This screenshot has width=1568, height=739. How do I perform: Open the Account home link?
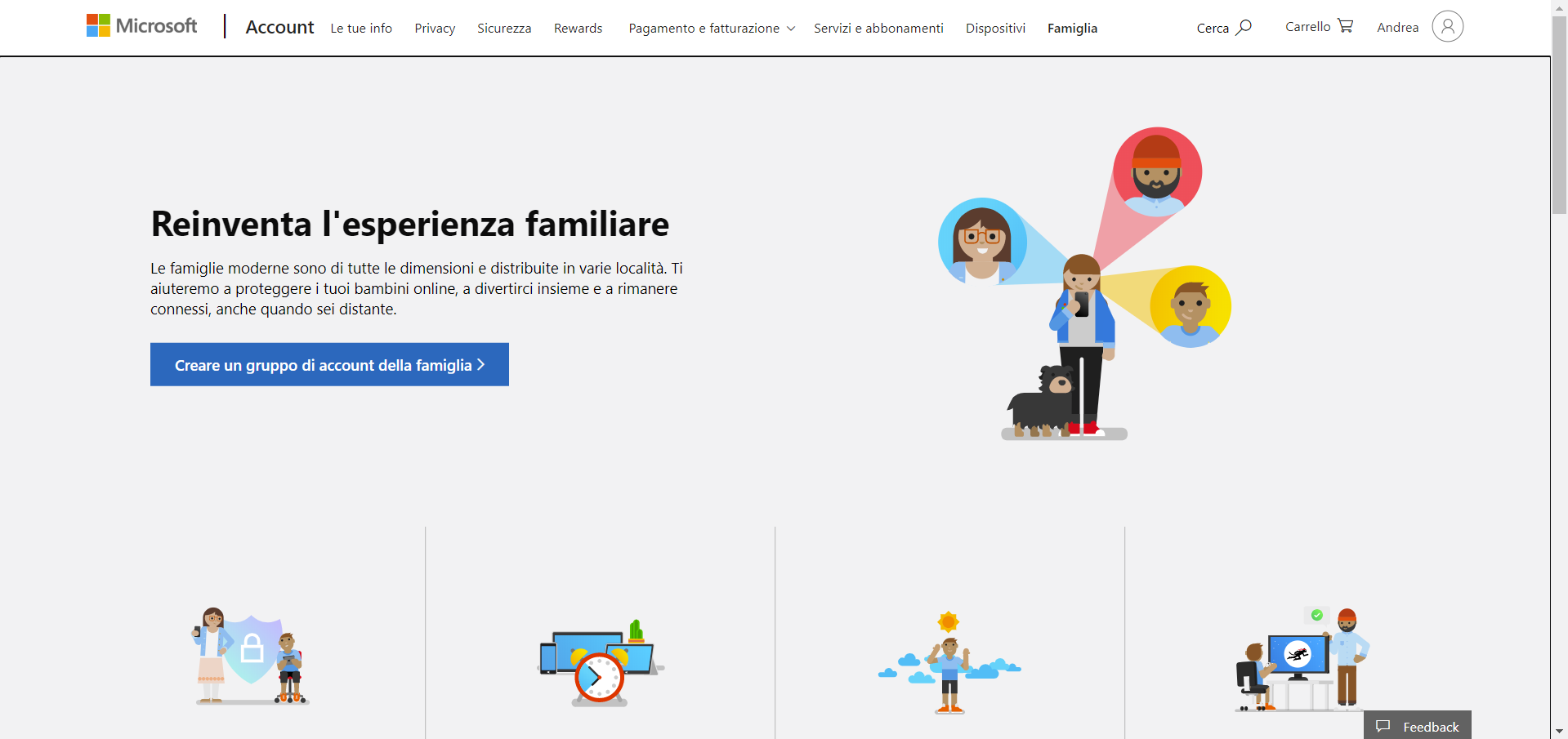pyautogui.click(x=279, y=27)
